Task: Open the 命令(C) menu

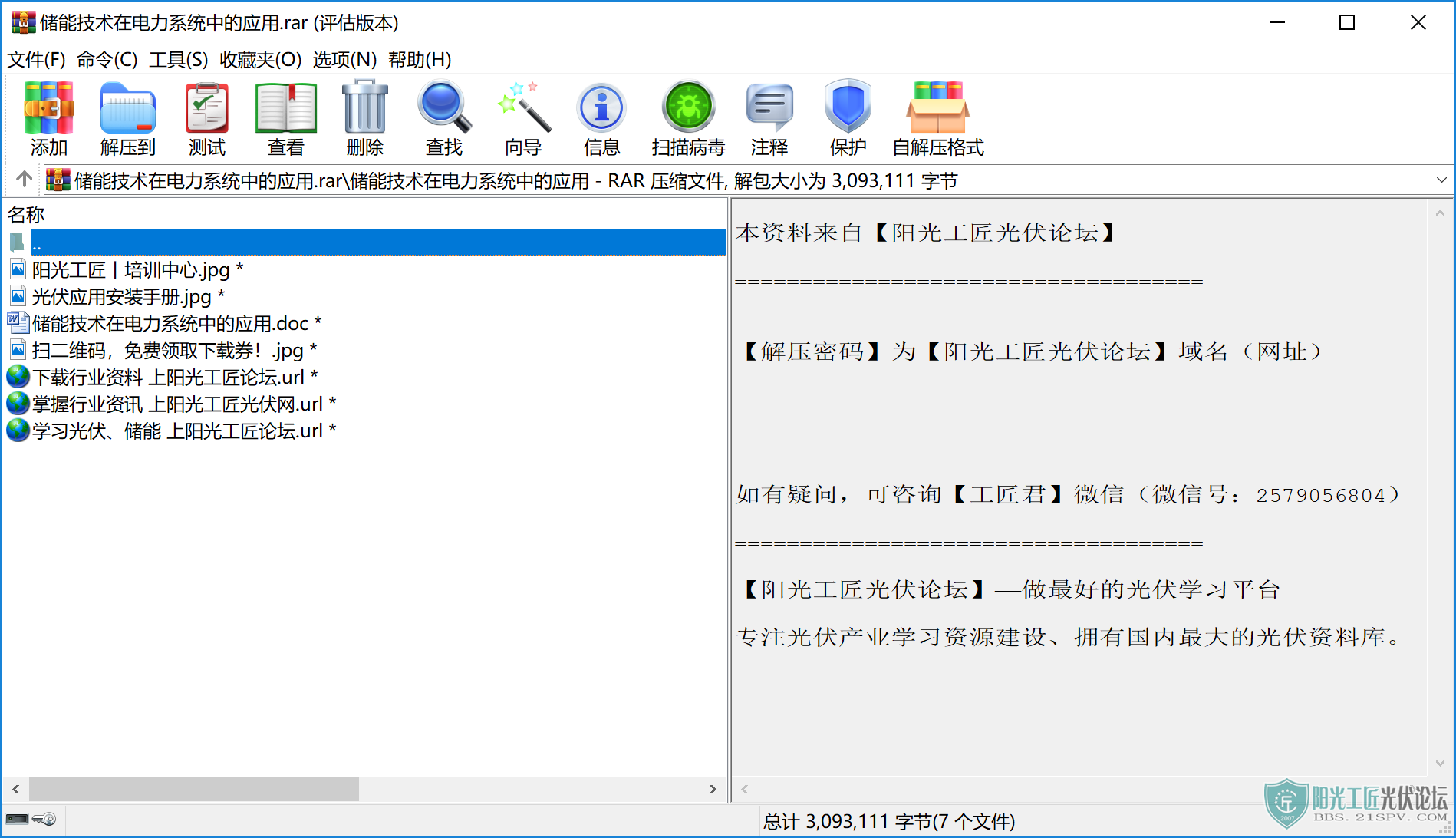Action: coord(107,60)
